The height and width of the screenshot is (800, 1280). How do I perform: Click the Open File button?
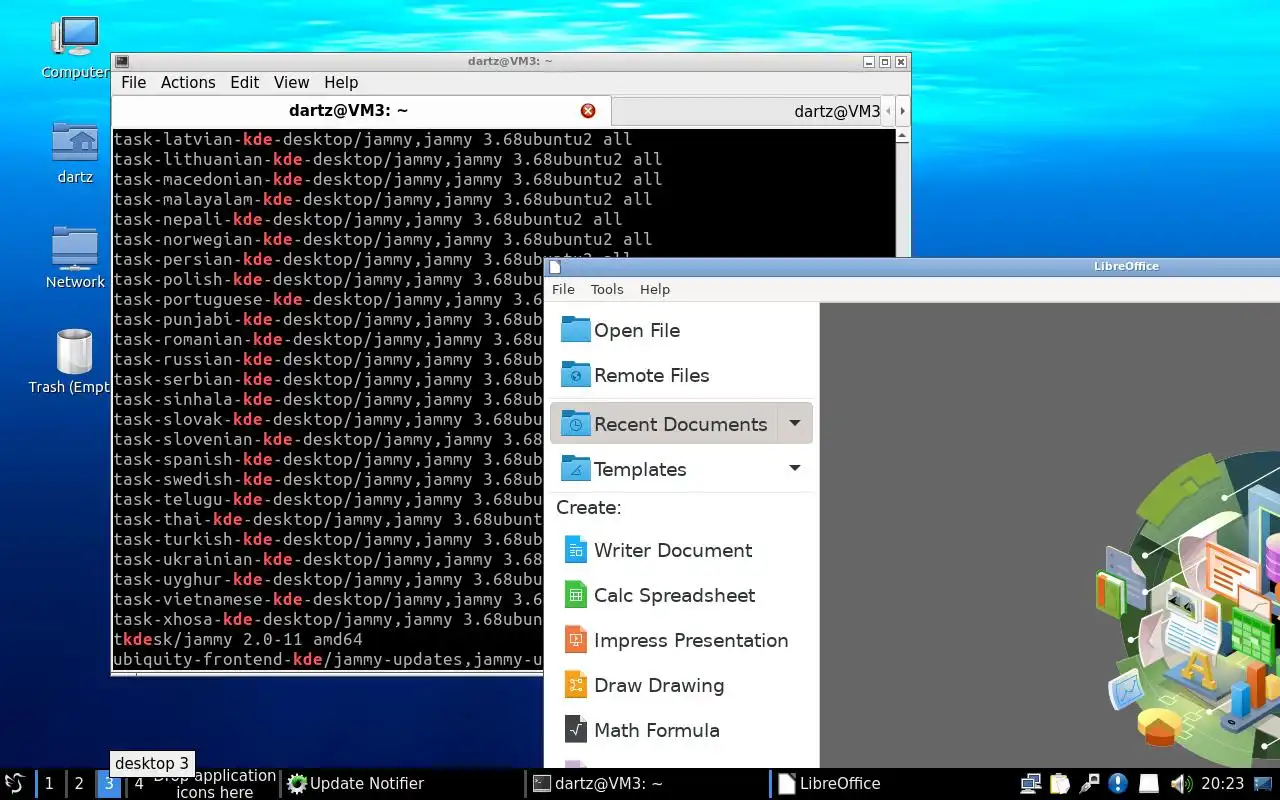coord(680,330)
